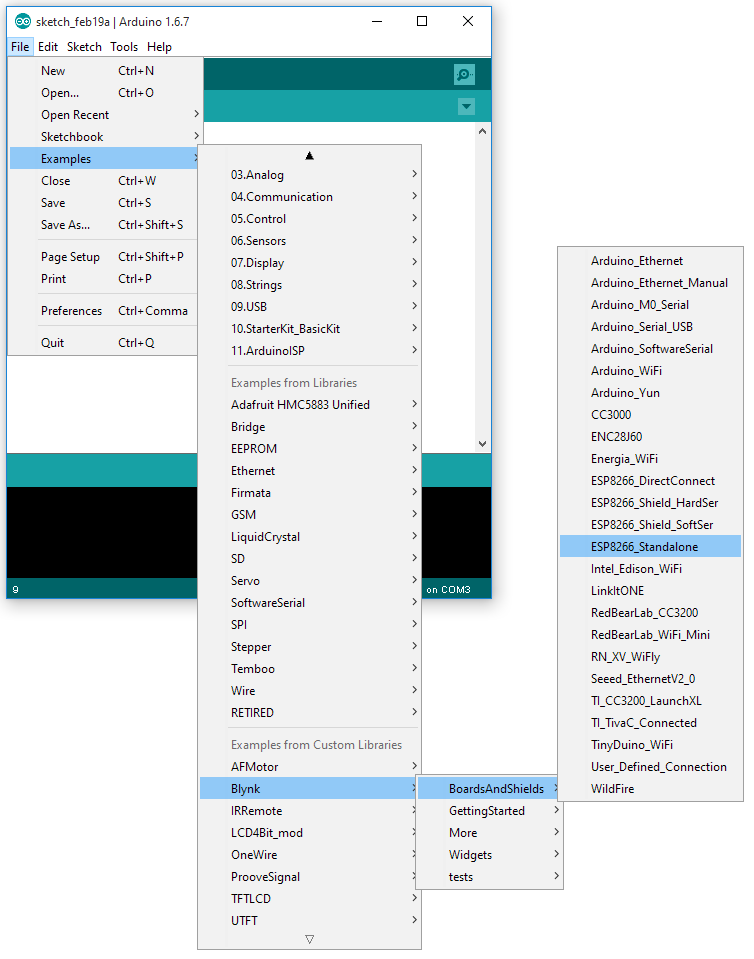This screenshot has width=754, height=959.
Task: Open the tab dropdown arrow button
Action: click(466, 106)
